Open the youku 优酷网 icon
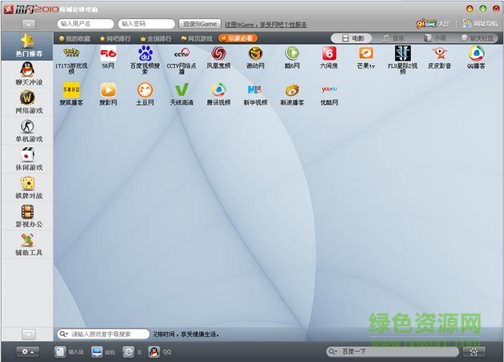 [x=329, y=90]
